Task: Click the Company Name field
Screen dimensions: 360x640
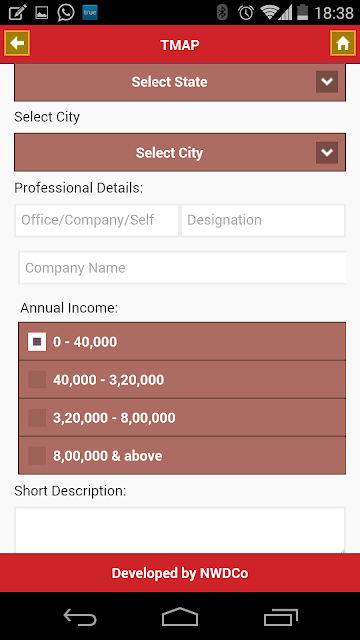Action: pos(182,268)
